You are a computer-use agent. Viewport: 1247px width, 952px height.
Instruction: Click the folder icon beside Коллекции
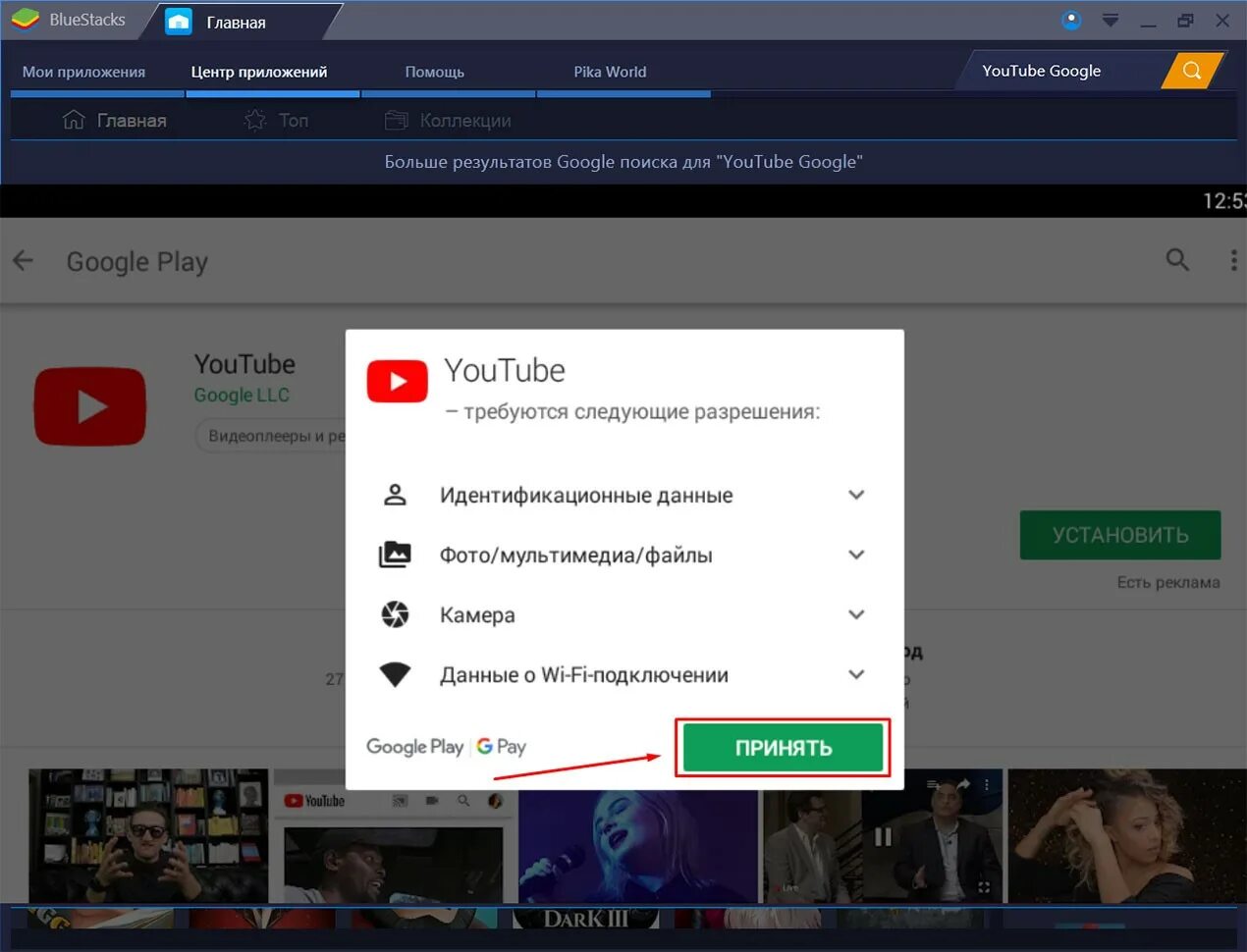pos(396,120)
